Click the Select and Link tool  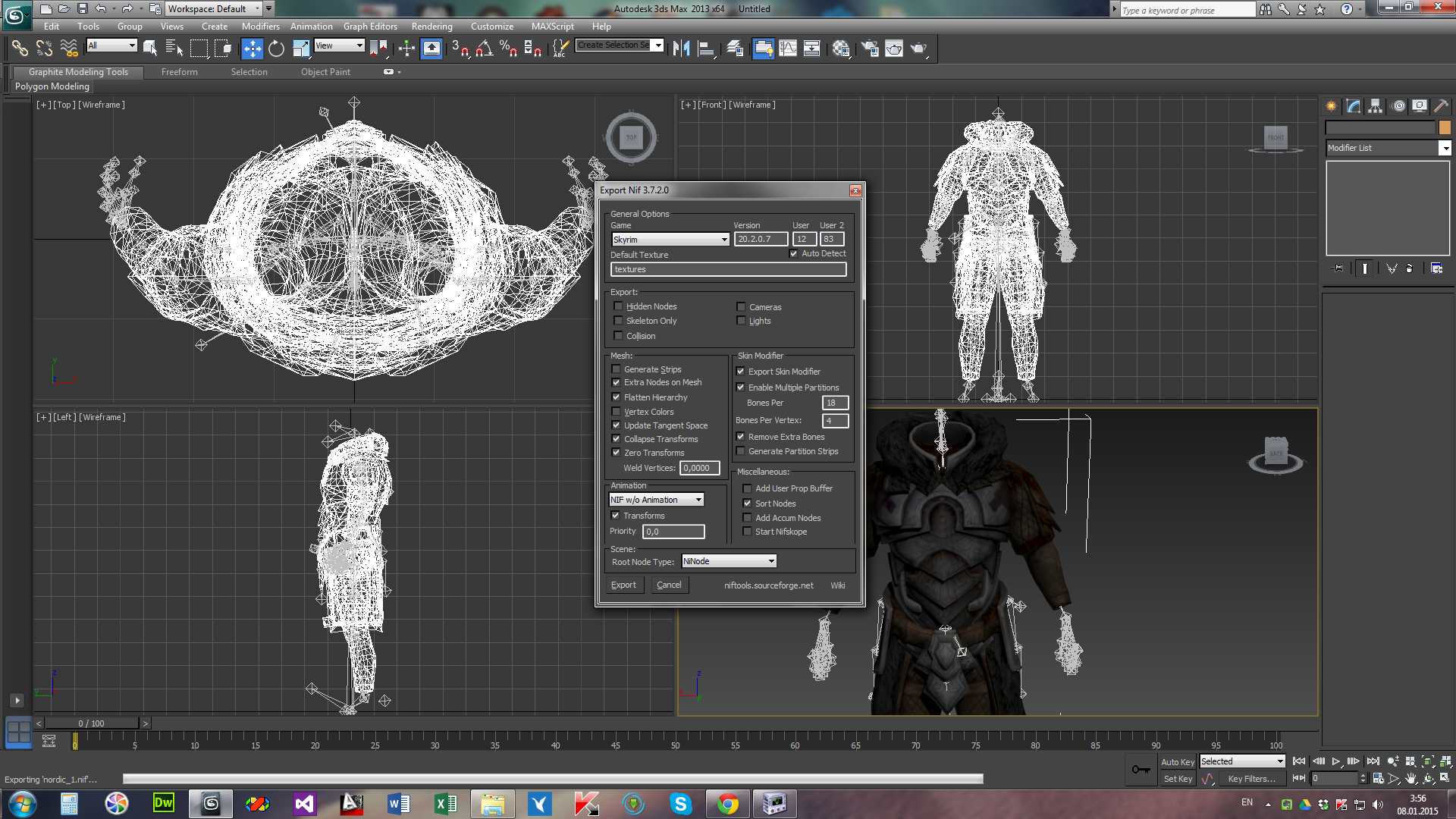click(x=20, y=49)
